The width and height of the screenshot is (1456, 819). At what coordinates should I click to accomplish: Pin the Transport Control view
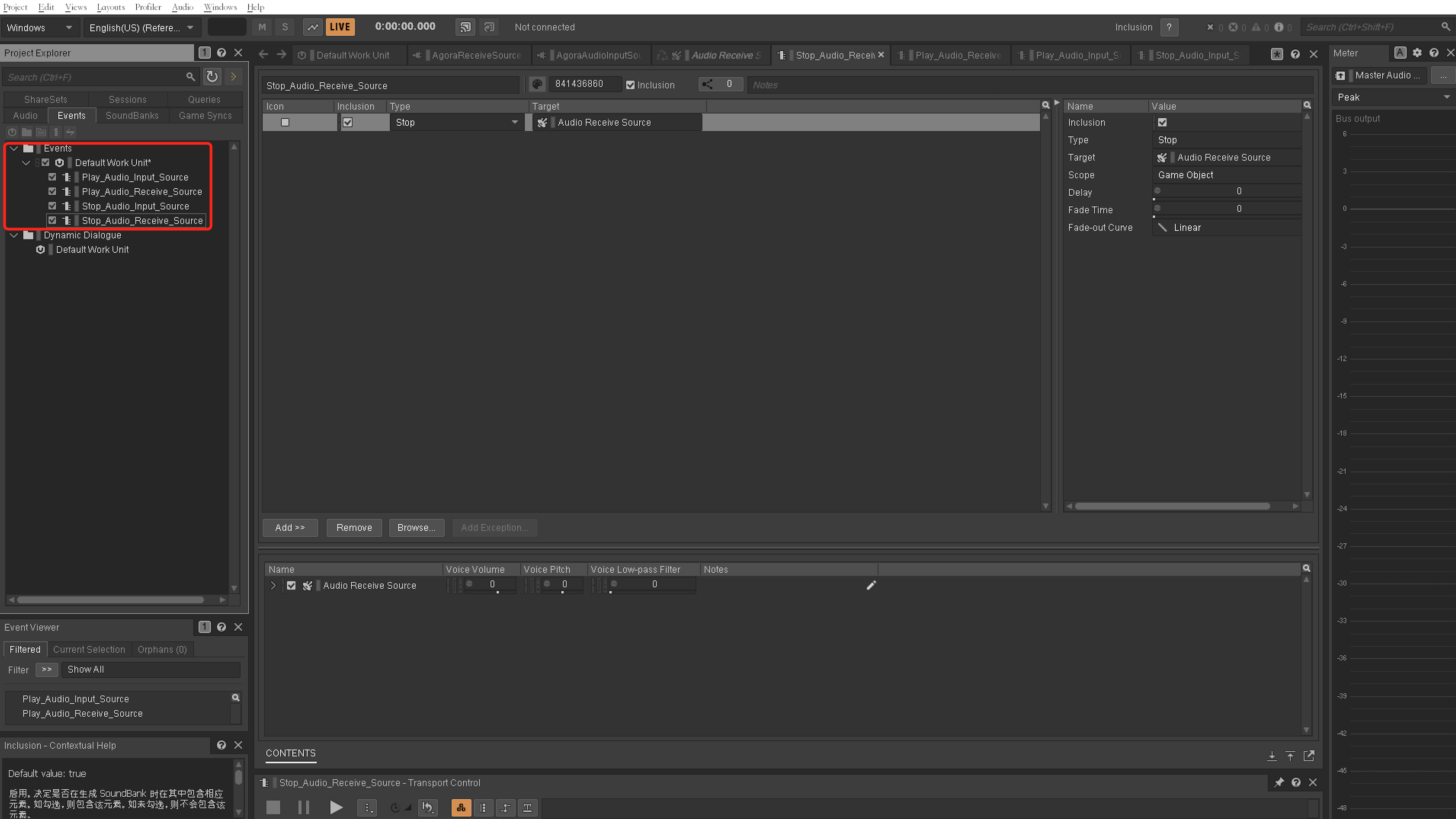pyautogui.click(x=1279, y=782)
